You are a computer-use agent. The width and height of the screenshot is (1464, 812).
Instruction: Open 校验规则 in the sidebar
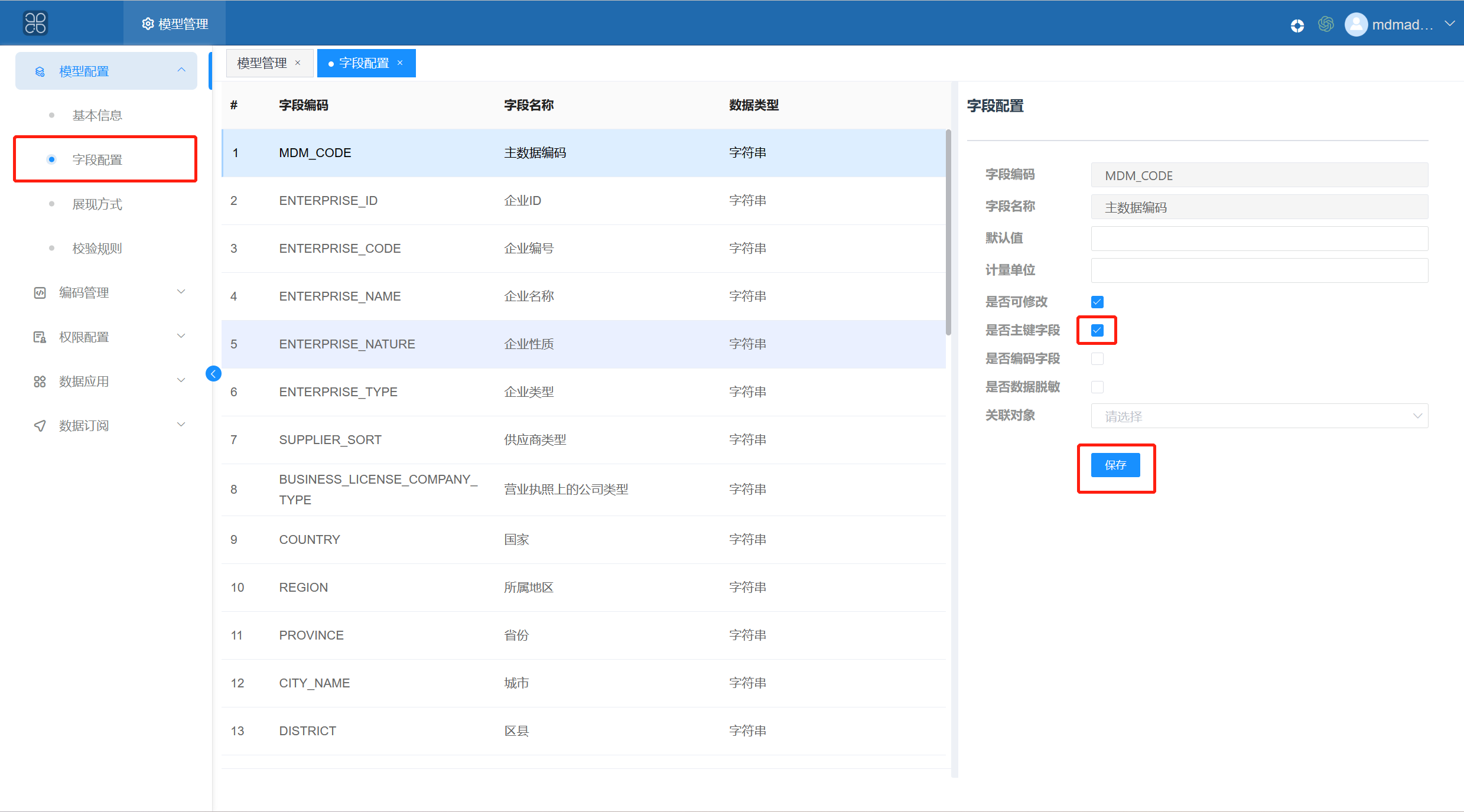(97, 249)
